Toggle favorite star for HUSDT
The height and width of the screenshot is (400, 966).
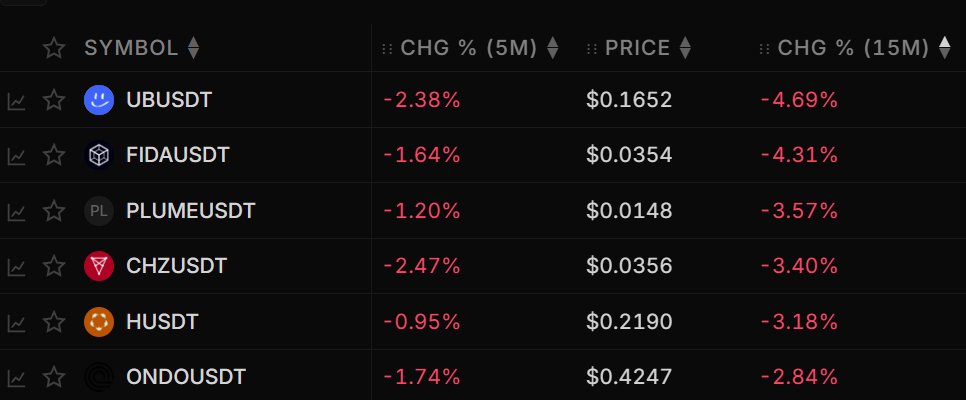click(x=54, y=321)
